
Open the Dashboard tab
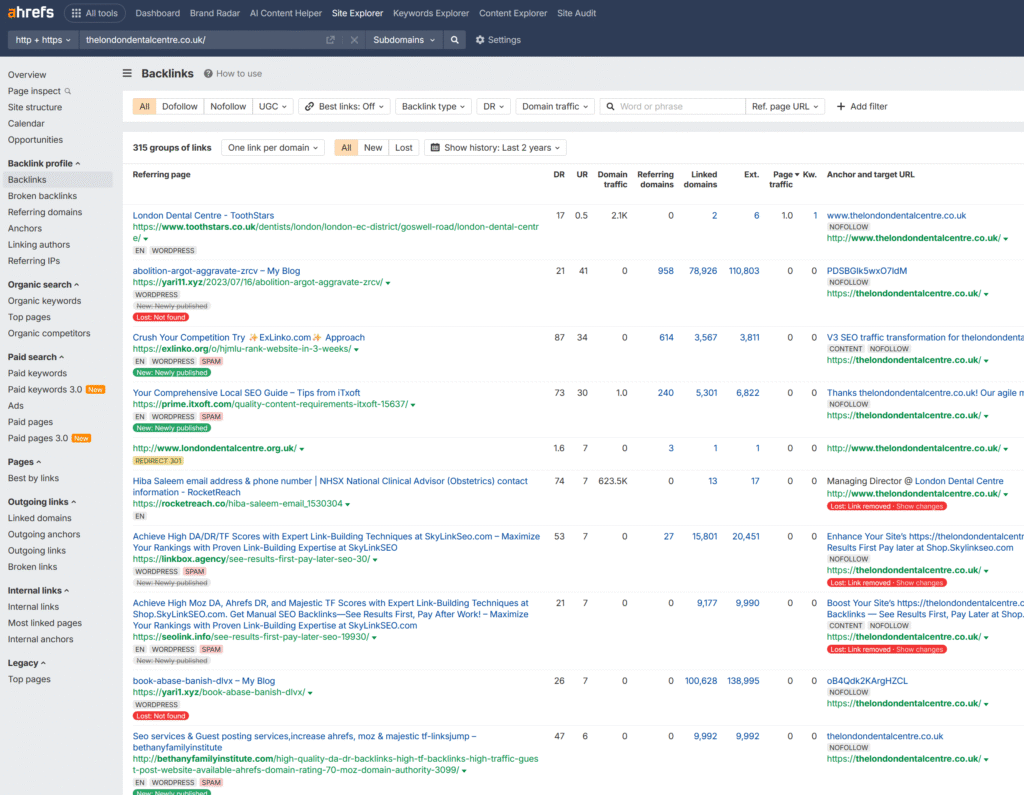click(157, 13)
